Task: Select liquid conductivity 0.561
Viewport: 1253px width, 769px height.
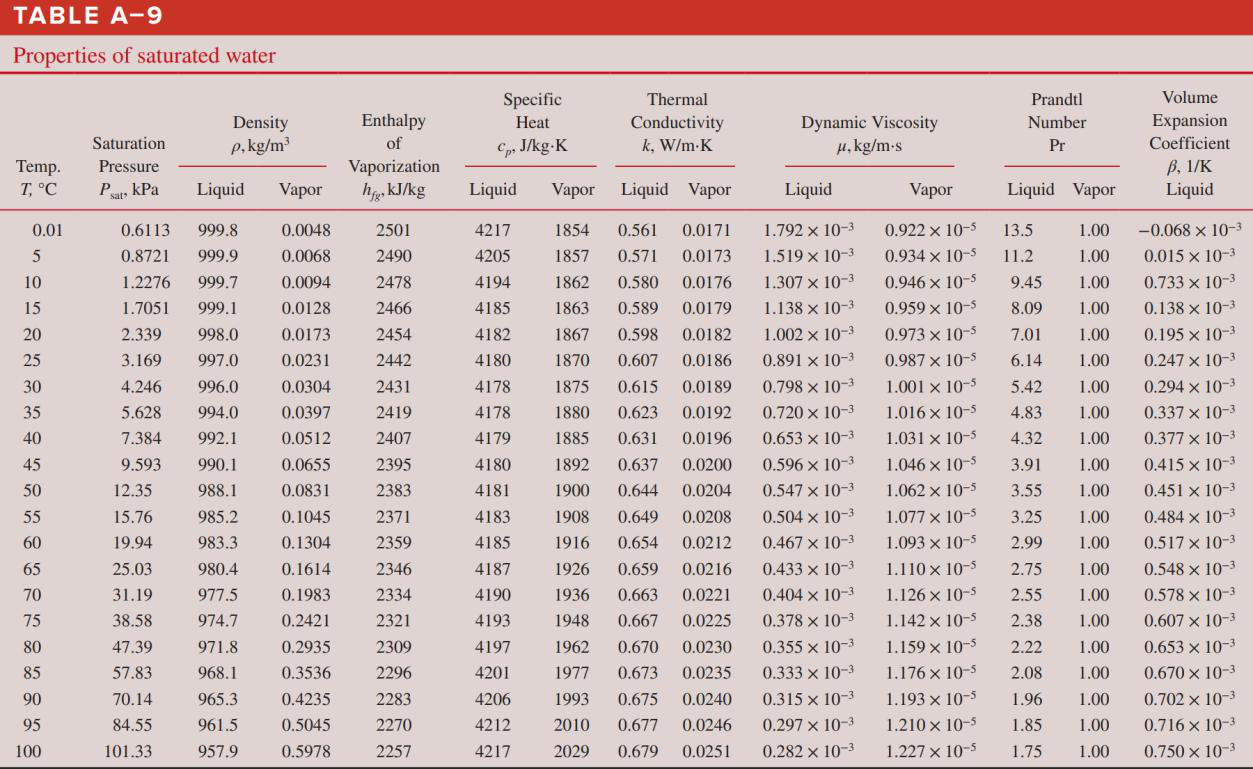Action: [x=637, y=231]
